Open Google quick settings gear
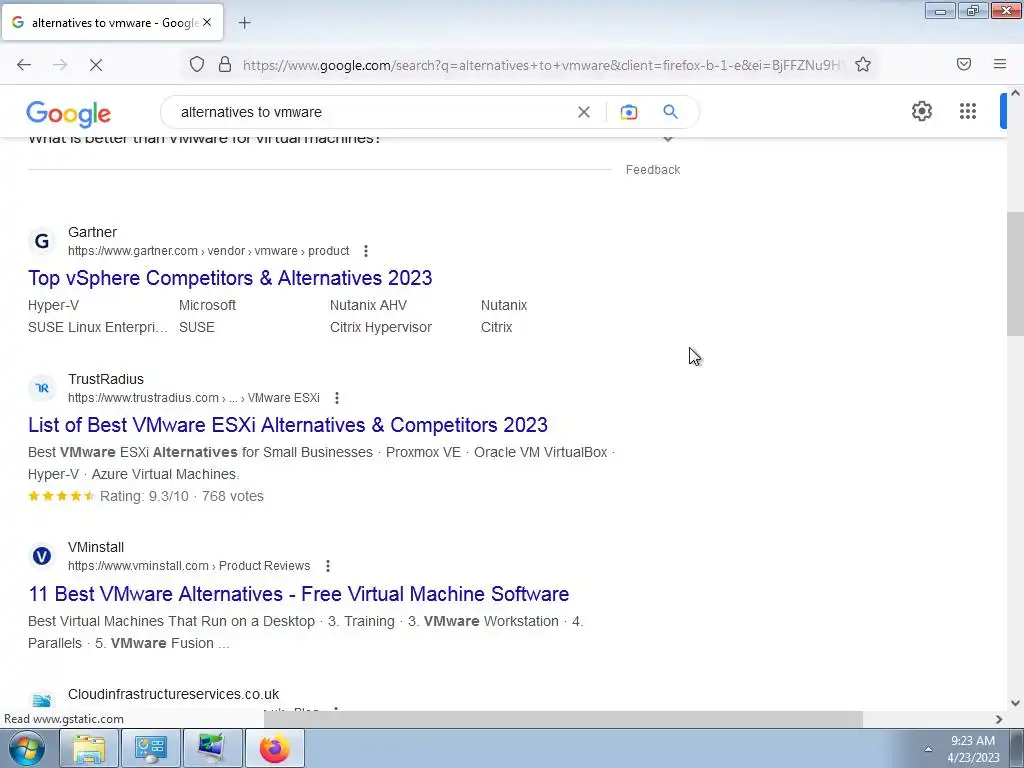1024x768 pixels. [921, 111]
